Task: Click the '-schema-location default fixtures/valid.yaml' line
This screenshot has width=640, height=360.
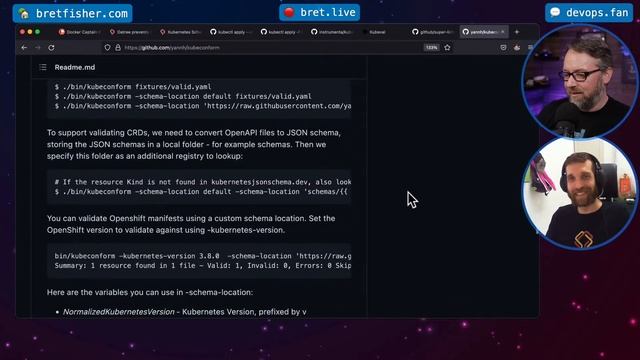Action: [x=183, y=96]
